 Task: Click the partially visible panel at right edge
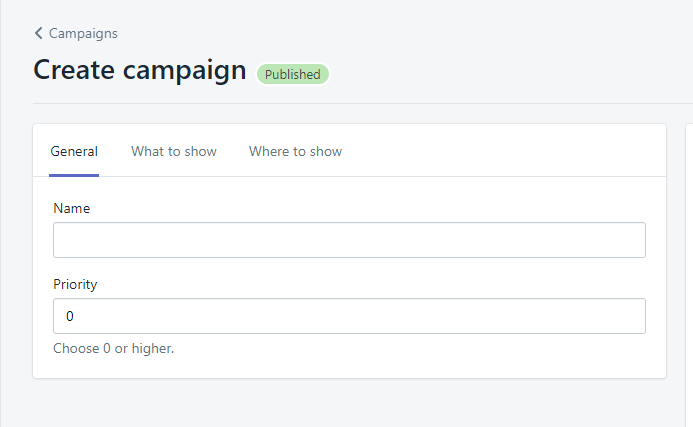click(x=689, y=274)
